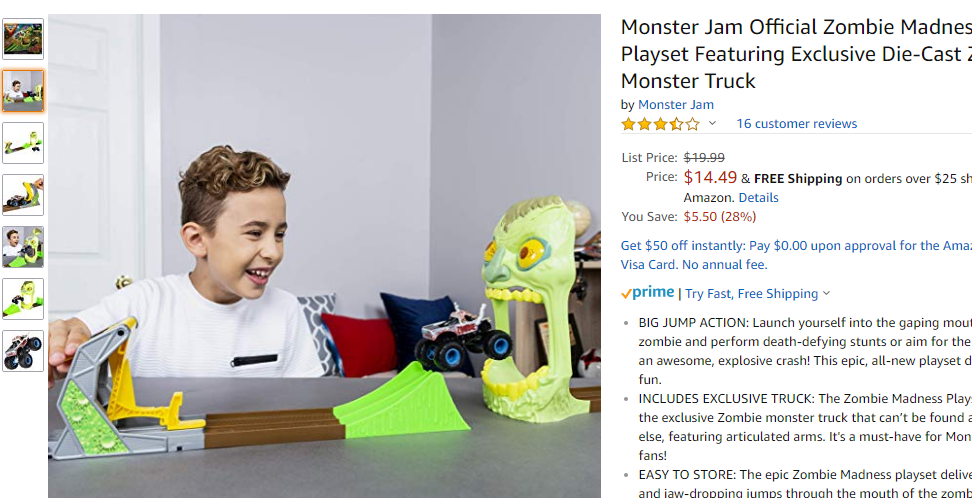This screenshot has height=498, width=972.
Task: Show the sixth thumbnail of zombie head ramp
Action: coord(23,299)
